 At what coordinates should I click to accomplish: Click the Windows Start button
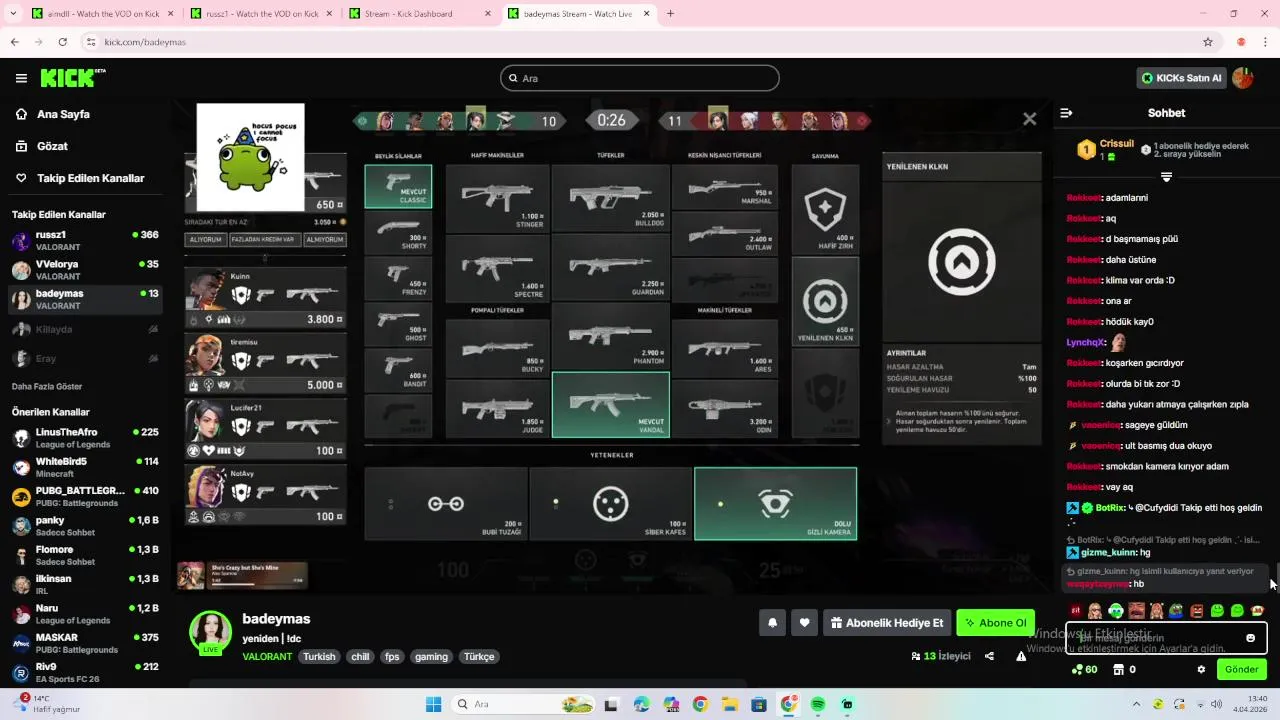pyautogui.click(x=433, y=705)
